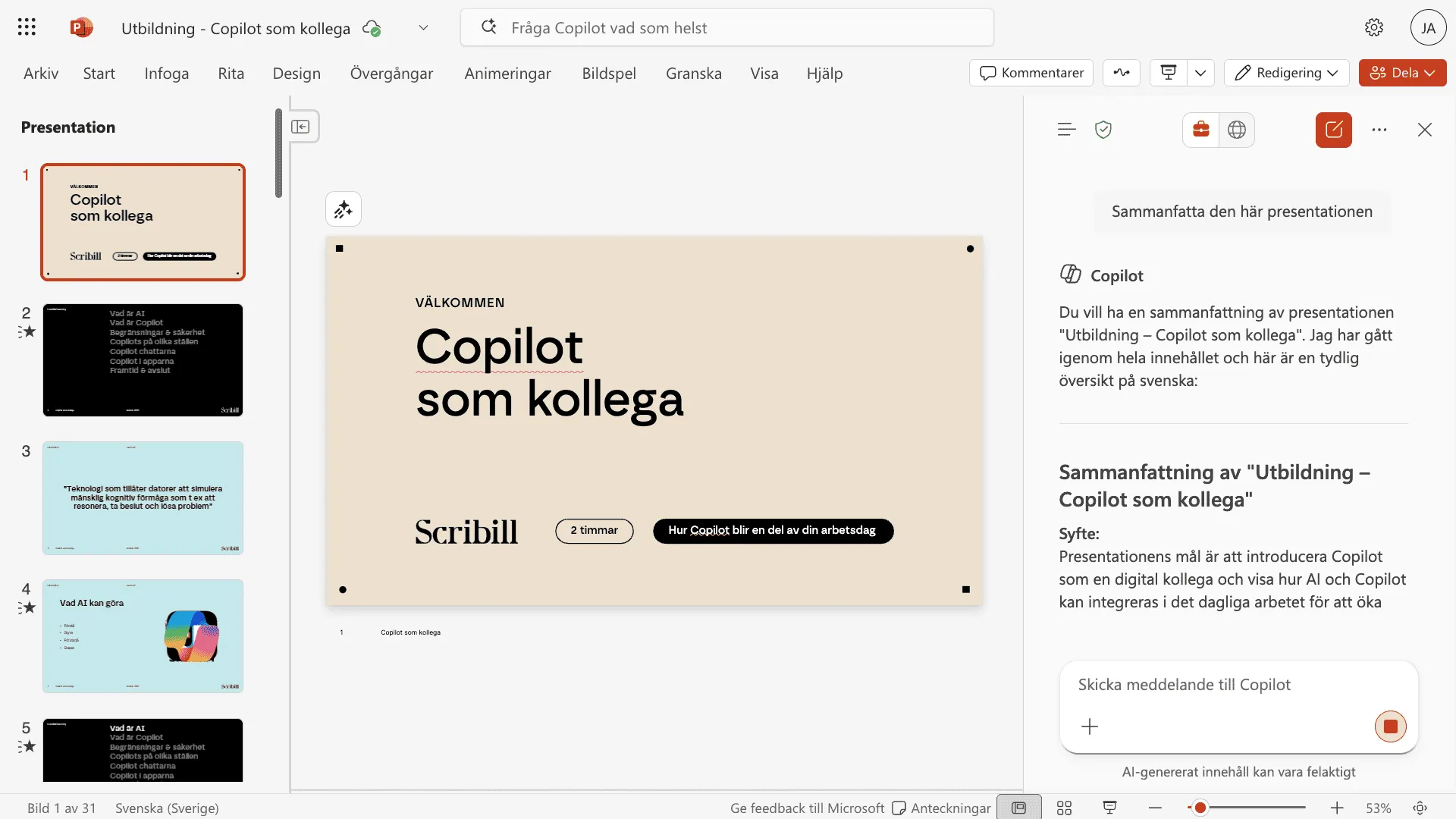Switch to the Infoga tab
Screen dimensions: 1456x819
pos(167,74)
